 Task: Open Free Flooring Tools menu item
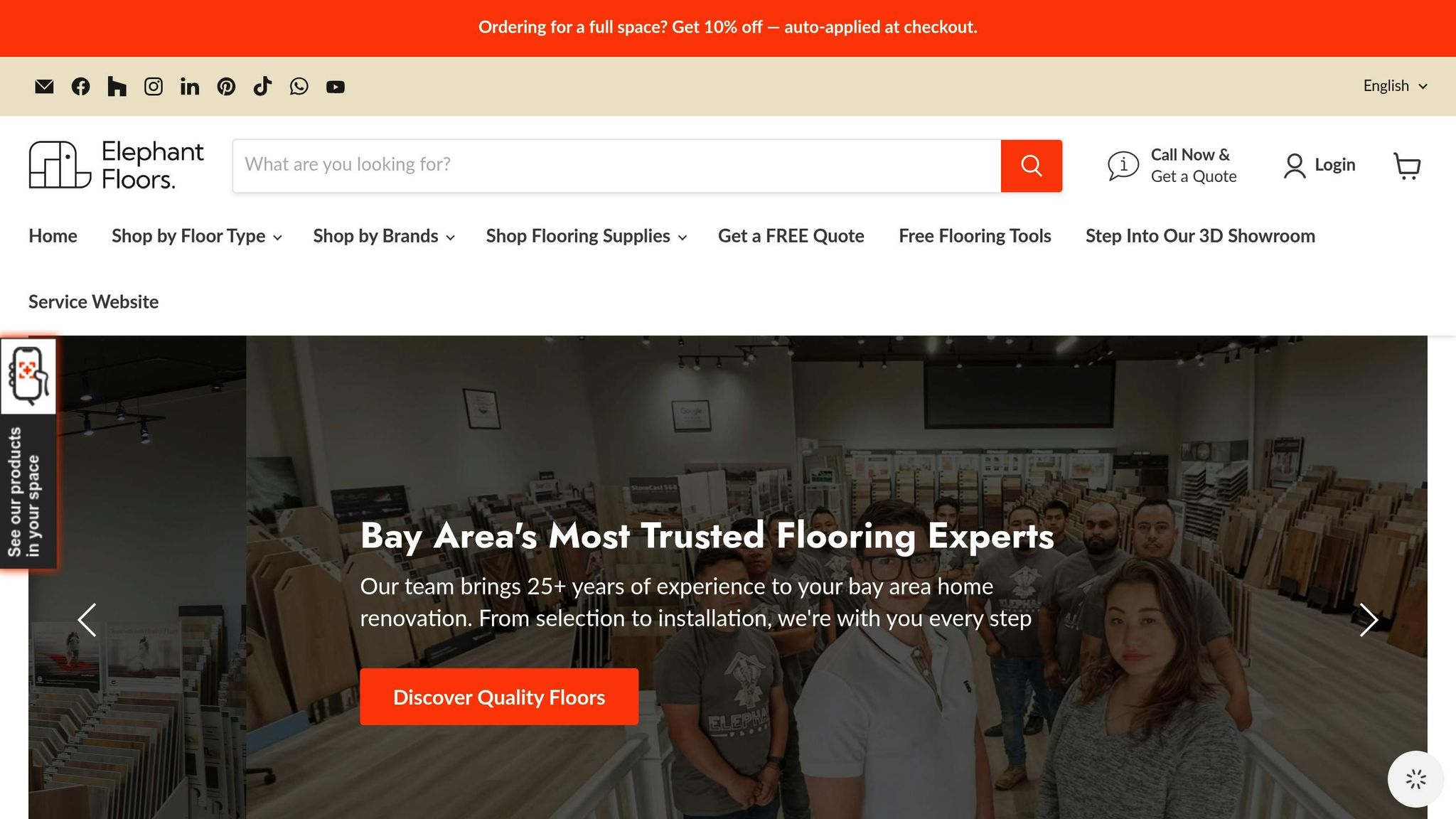coord(975,236)
